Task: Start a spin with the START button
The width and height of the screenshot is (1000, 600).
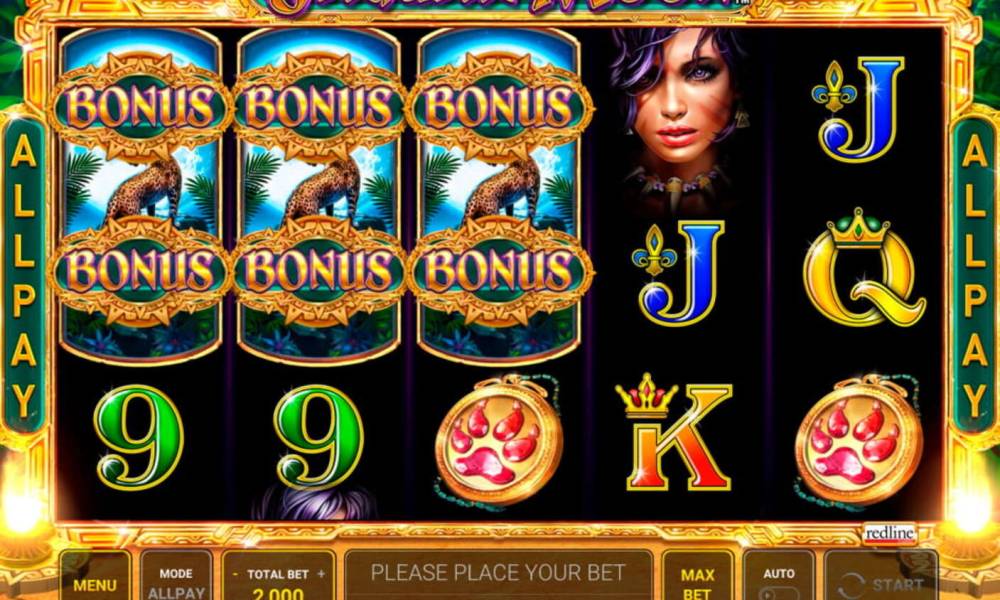Action: [881, 576]
